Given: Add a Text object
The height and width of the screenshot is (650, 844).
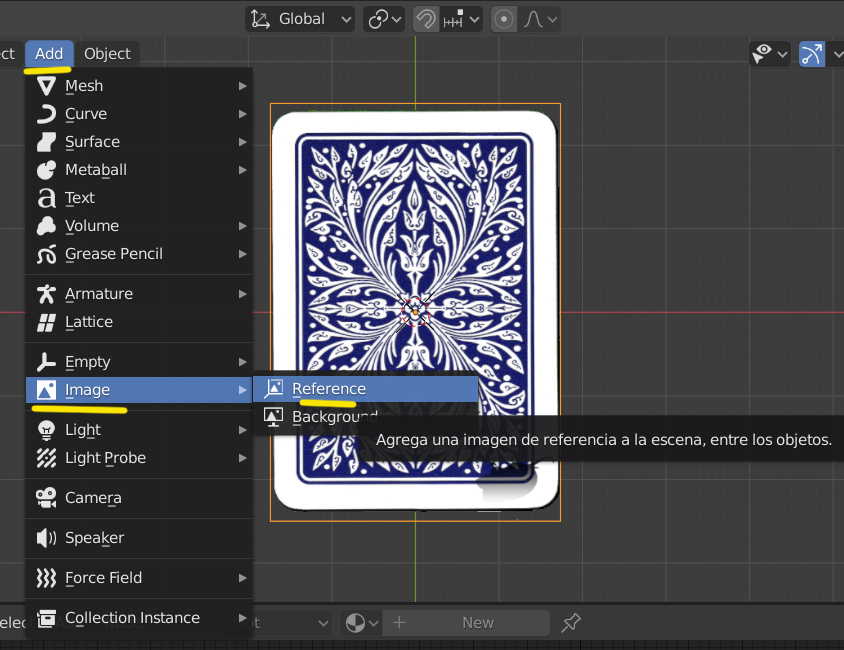Looking at the screenshot, I should 139,198.
